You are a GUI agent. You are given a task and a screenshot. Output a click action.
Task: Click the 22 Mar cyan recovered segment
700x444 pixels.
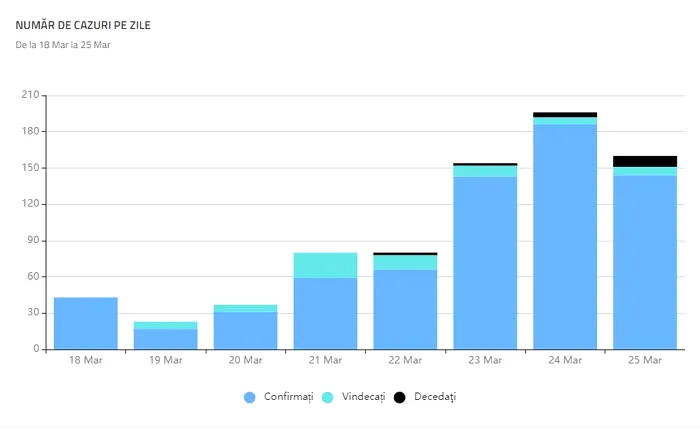pos(405,262)
